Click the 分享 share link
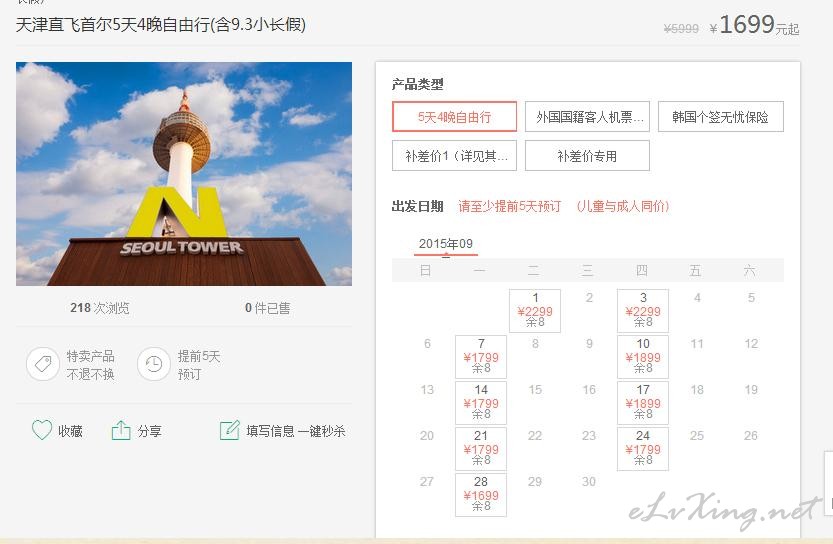833x544 pixels. tap(149, 431)
